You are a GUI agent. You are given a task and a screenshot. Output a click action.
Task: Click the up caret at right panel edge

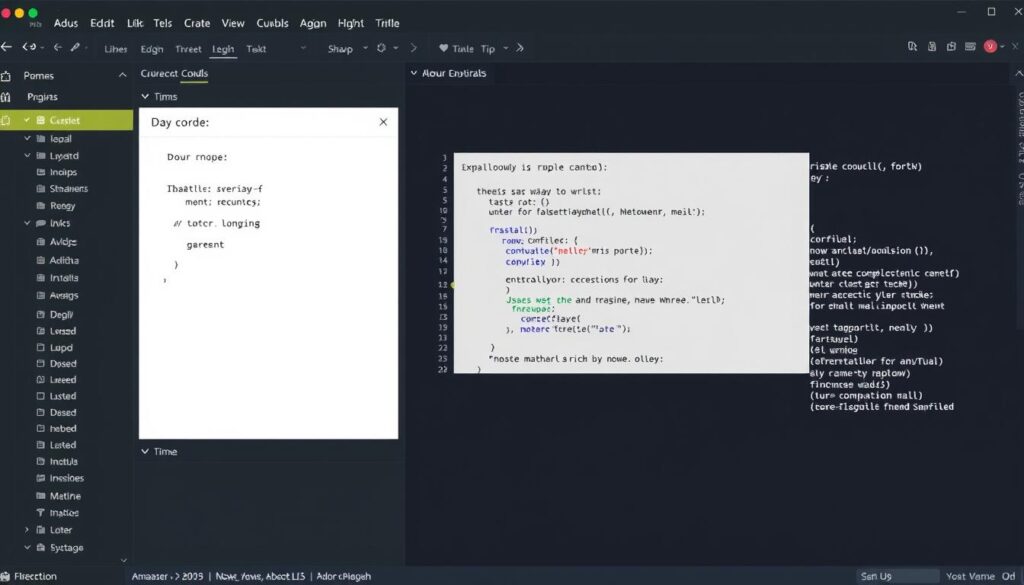(x=1017, y=73)
